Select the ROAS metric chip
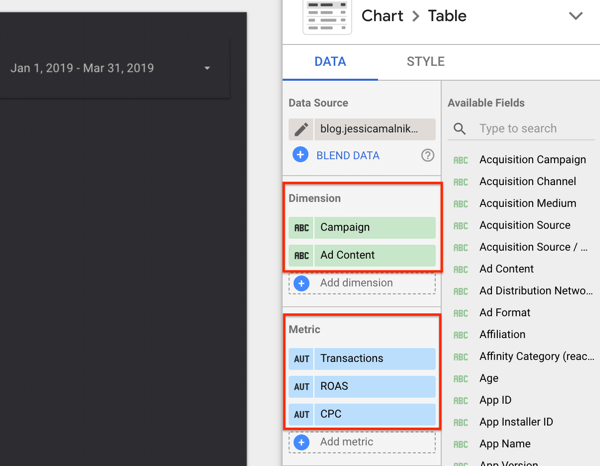This screenshot has height=466, width=600. [375, 386]
